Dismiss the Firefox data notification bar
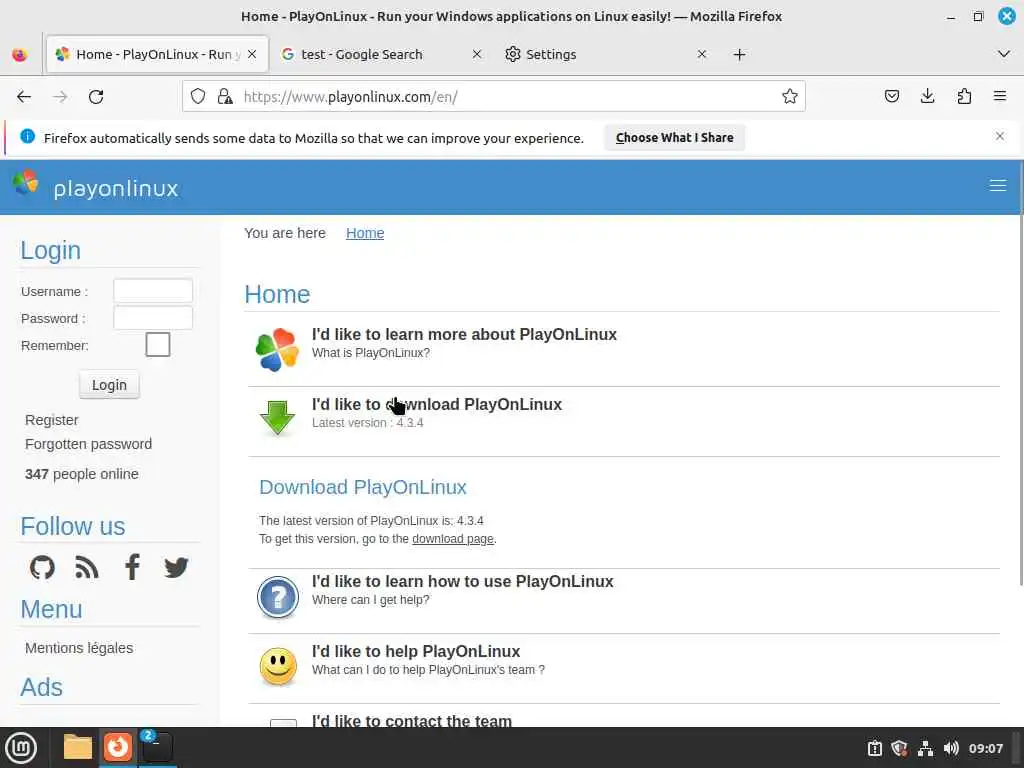Screen dimensions: 1024x768 [x=1000, y=136]
